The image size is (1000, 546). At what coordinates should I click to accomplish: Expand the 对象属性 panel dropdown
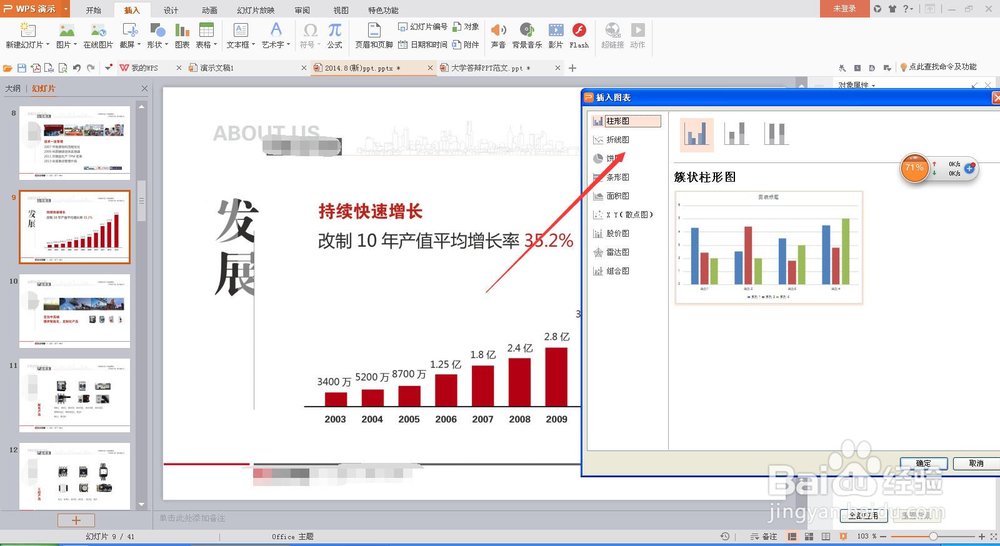(873, 85)
